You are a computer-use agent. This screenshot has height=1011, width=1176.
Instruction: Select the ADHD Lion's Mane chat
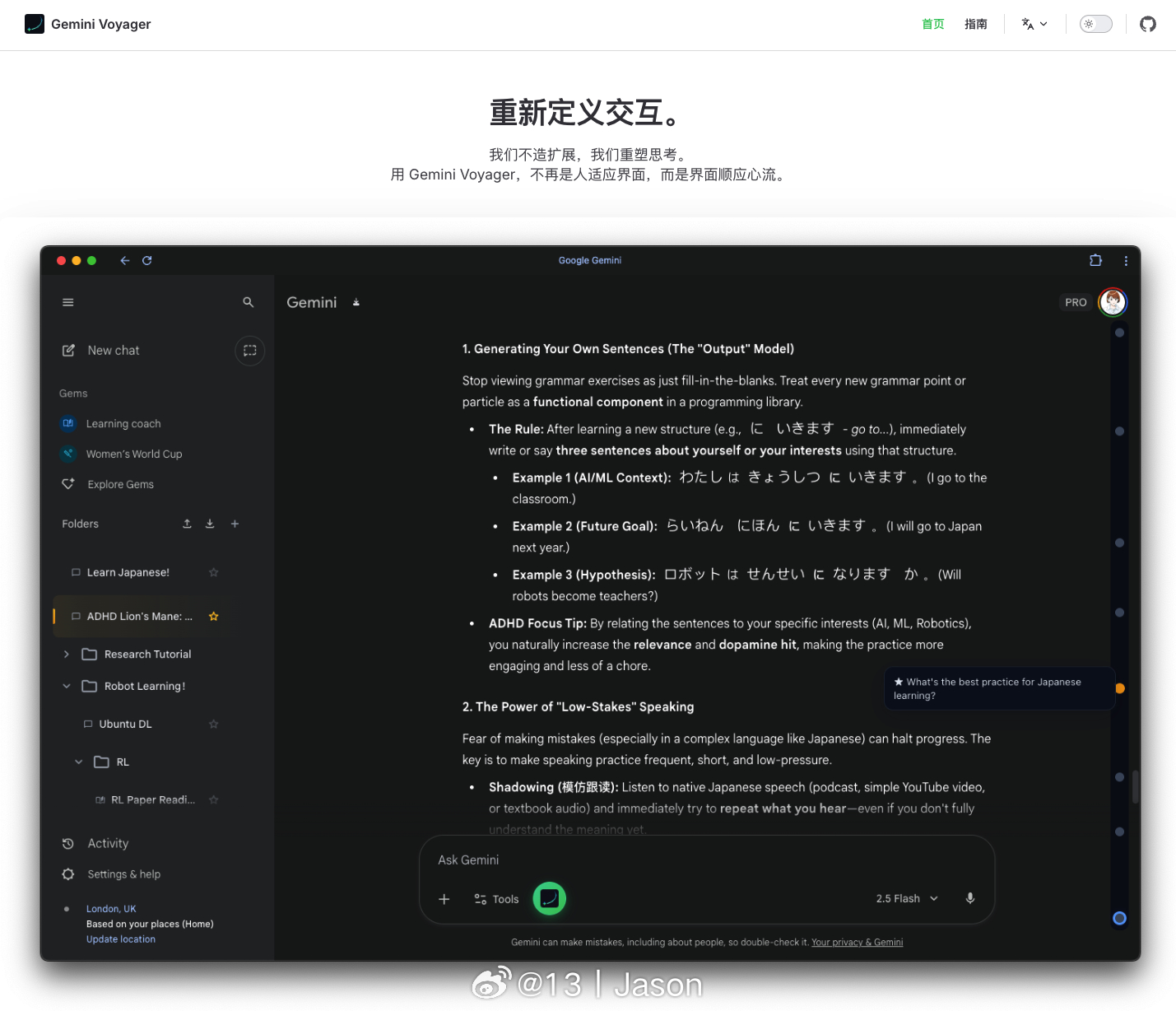pos(138,616)
